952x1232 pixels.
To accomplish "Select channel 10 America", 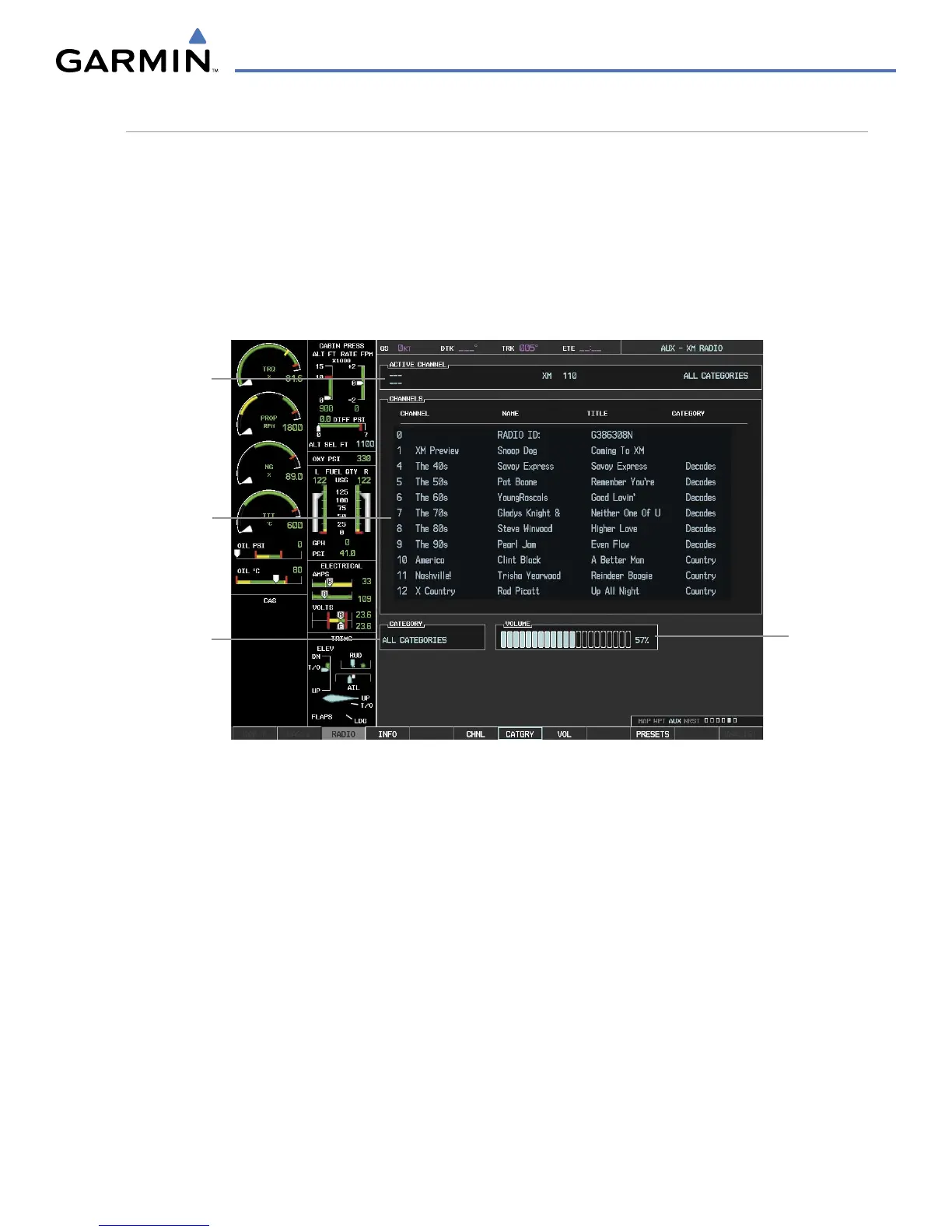I will tap(564, 560).
